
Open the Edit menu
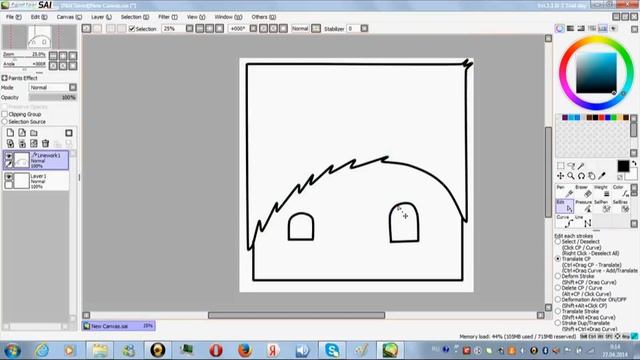tap(39, 17)
